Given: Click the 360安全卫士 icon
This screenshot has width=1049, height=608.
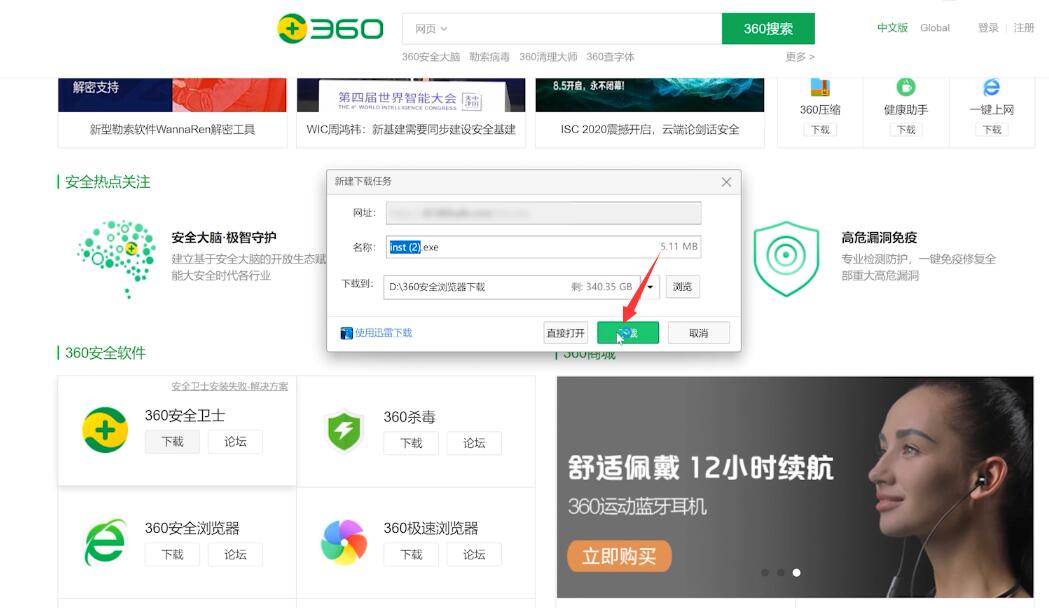Looking at the screenshot, I should 105,429.
